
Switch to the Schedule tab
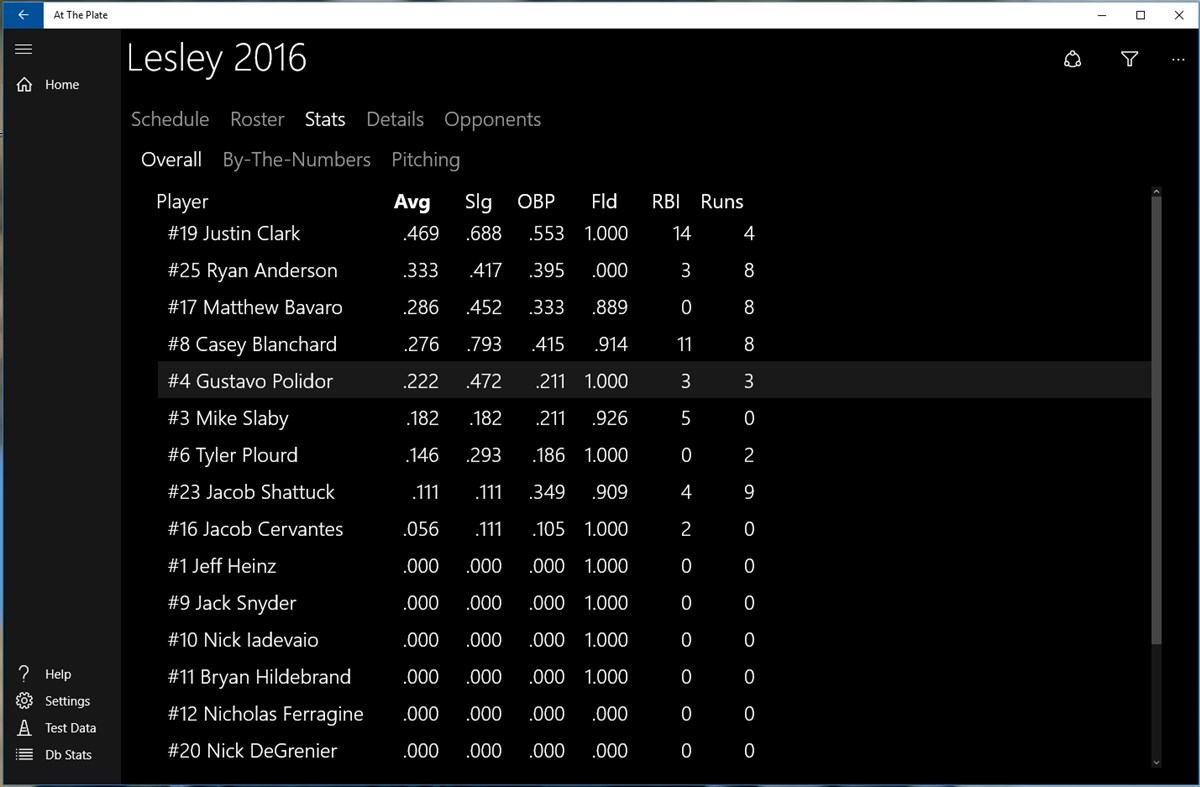pos(169,119)
